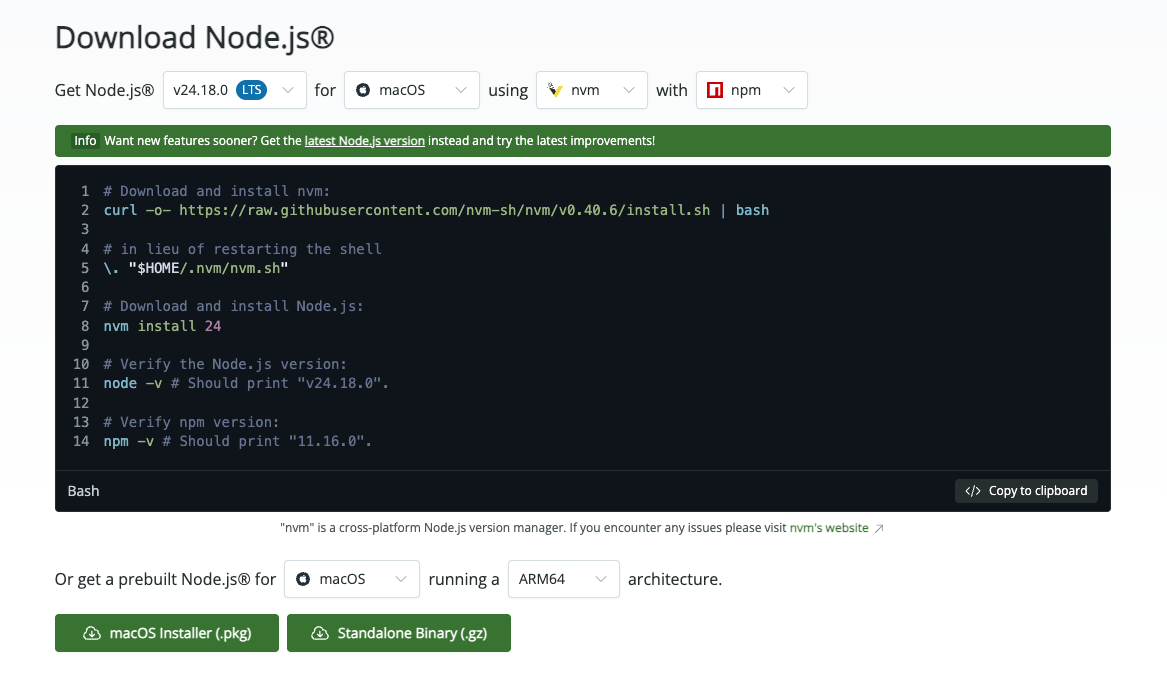The image size is (1167, 676).
Task: Open the macOS platform dropdown beside 'for'
Action: coord(412,90)
